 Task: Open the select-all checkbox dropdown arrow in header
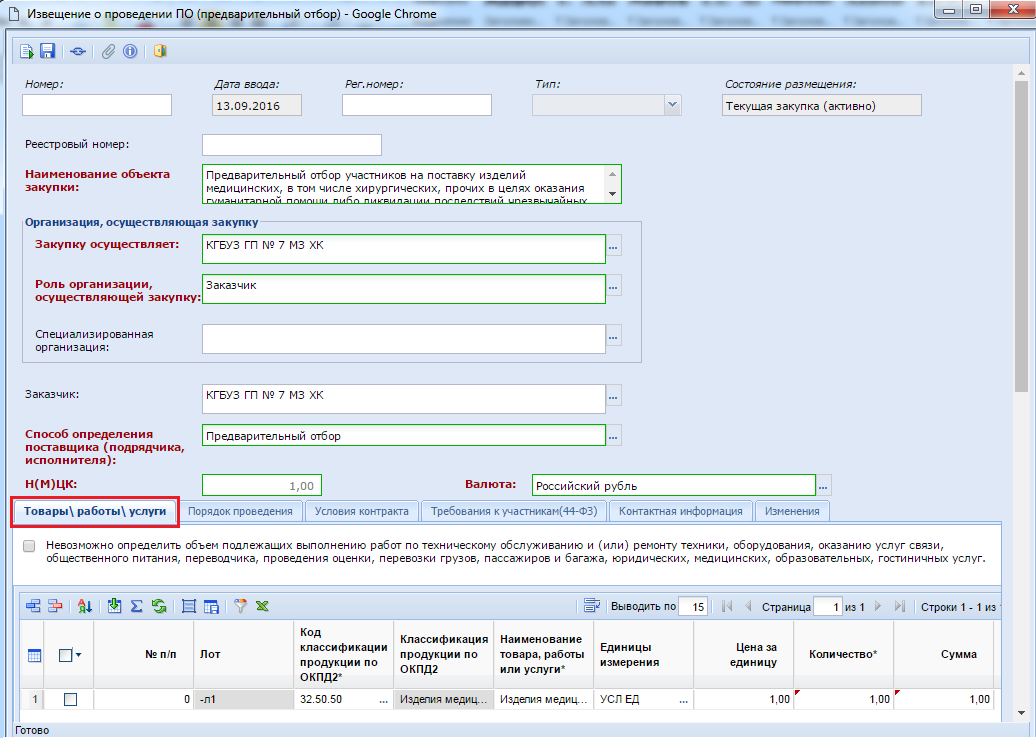[x=79, y=655]
